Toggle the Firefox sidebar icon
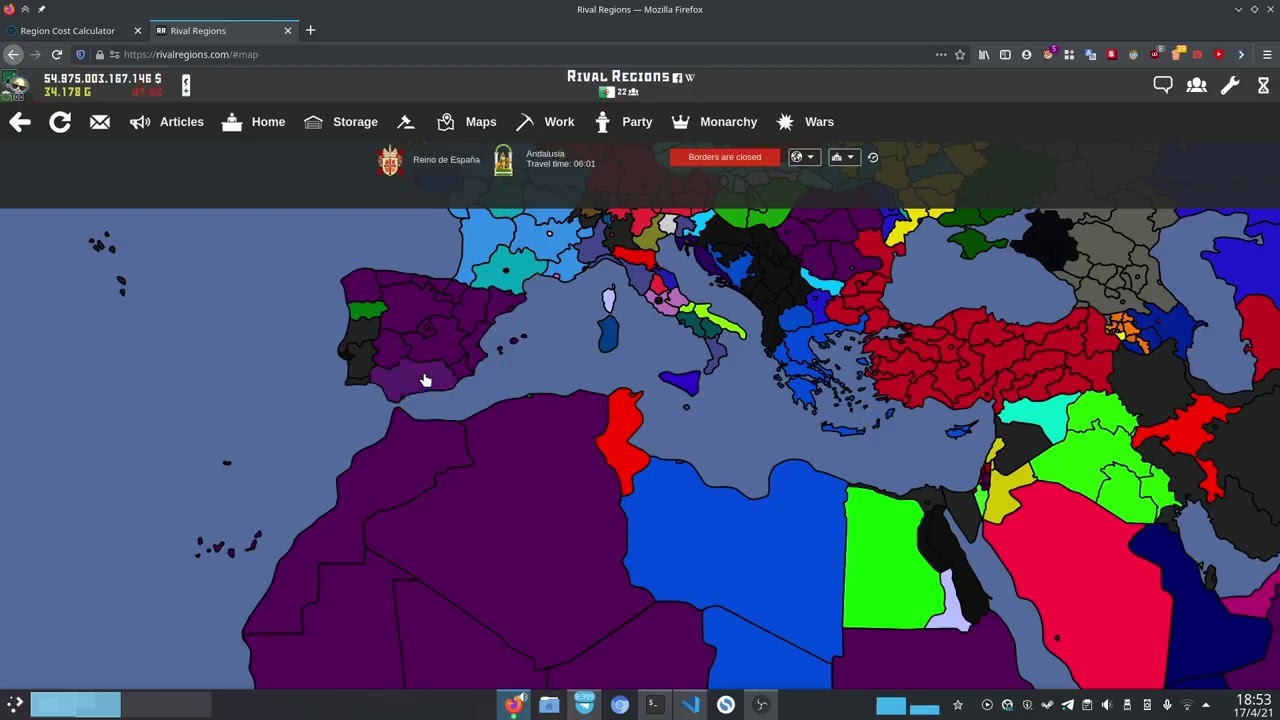1280x720 pixels. (1005, 55)
